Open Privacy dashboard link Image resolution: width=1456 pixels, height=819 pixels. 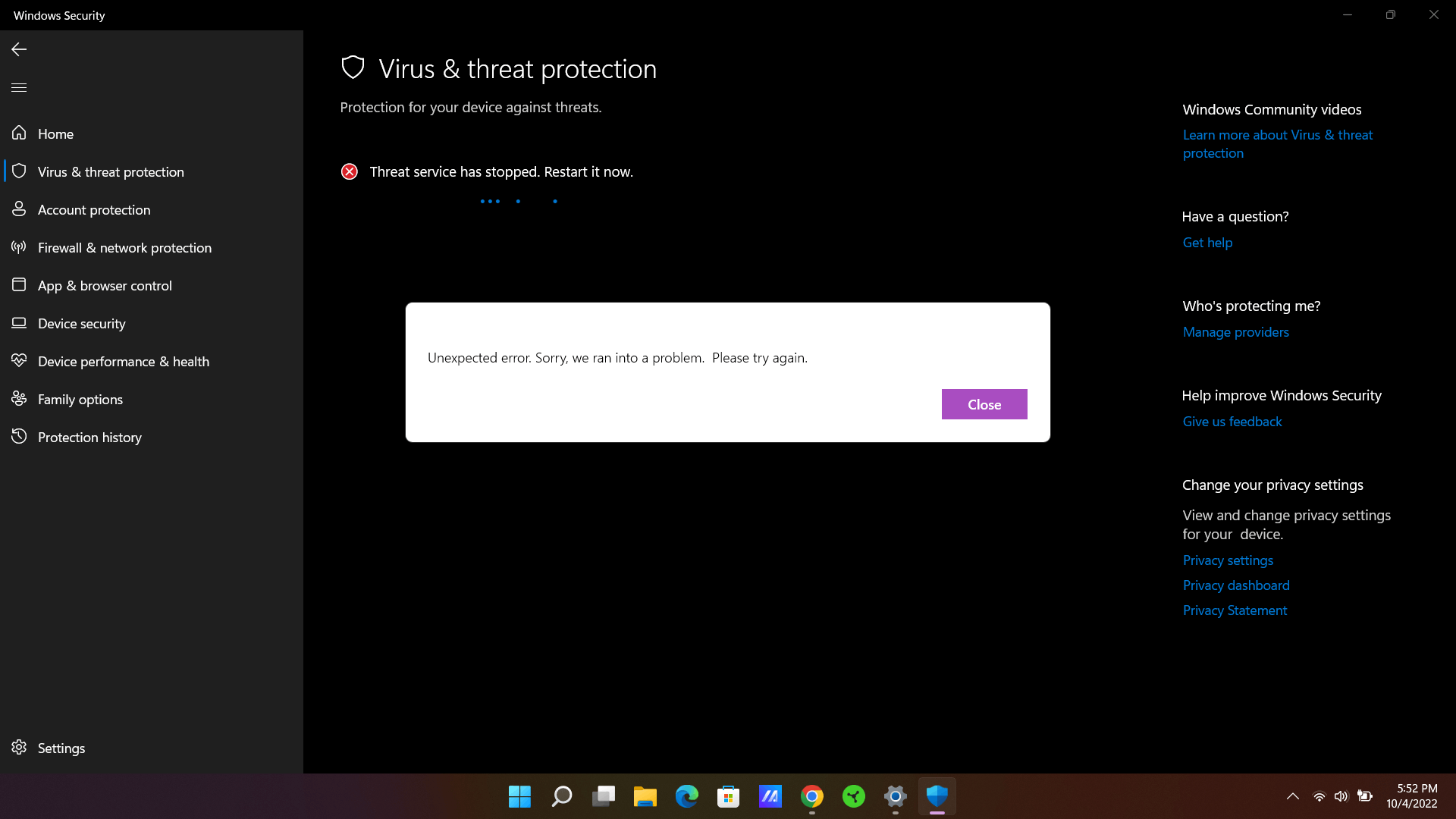coord(1235,585)
